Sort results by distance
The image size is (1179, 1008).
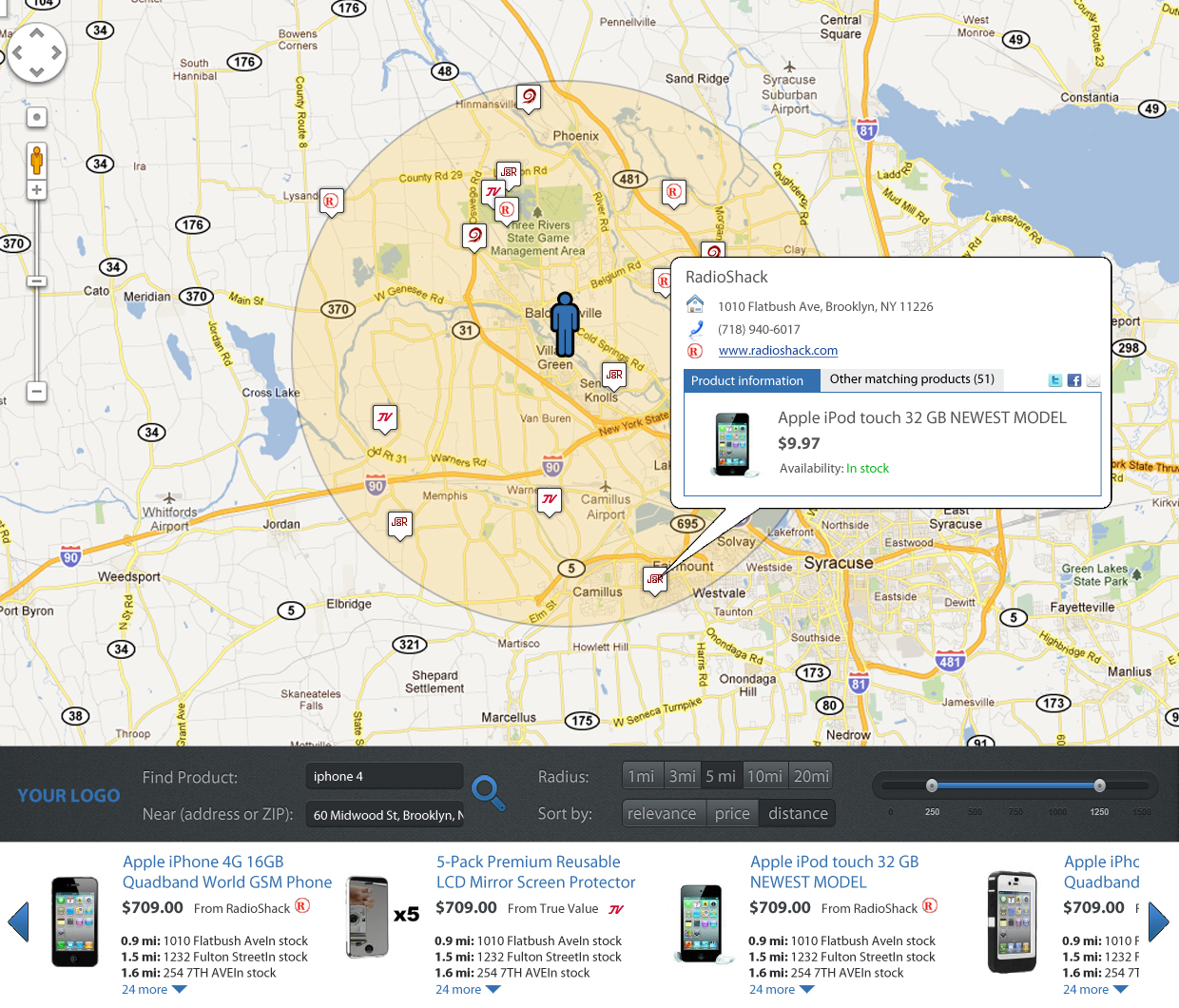click(x=798, y=813)
